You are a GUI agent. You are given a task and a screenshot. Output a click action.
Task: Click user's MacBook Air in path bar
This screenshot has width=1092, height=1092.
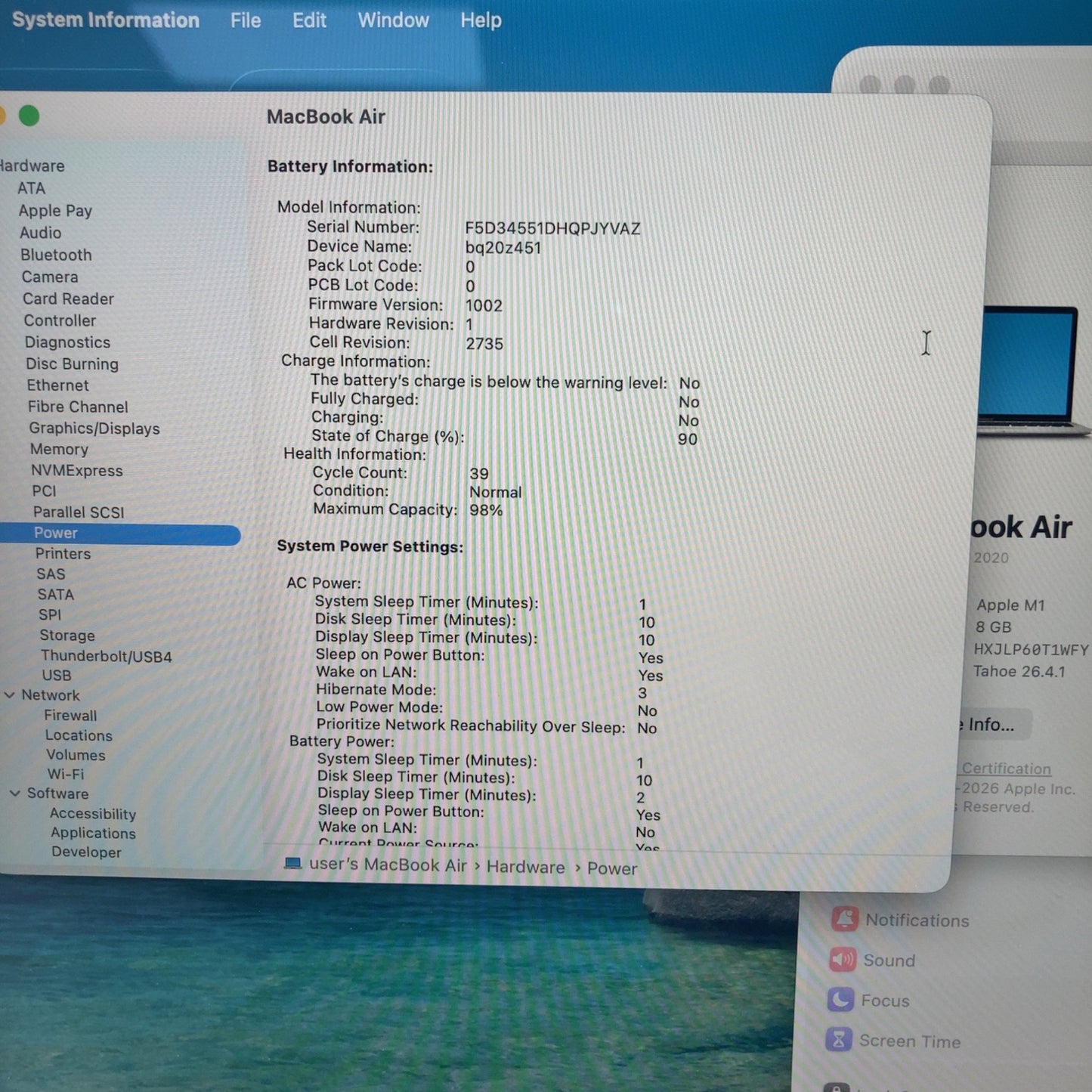(388, 865)
